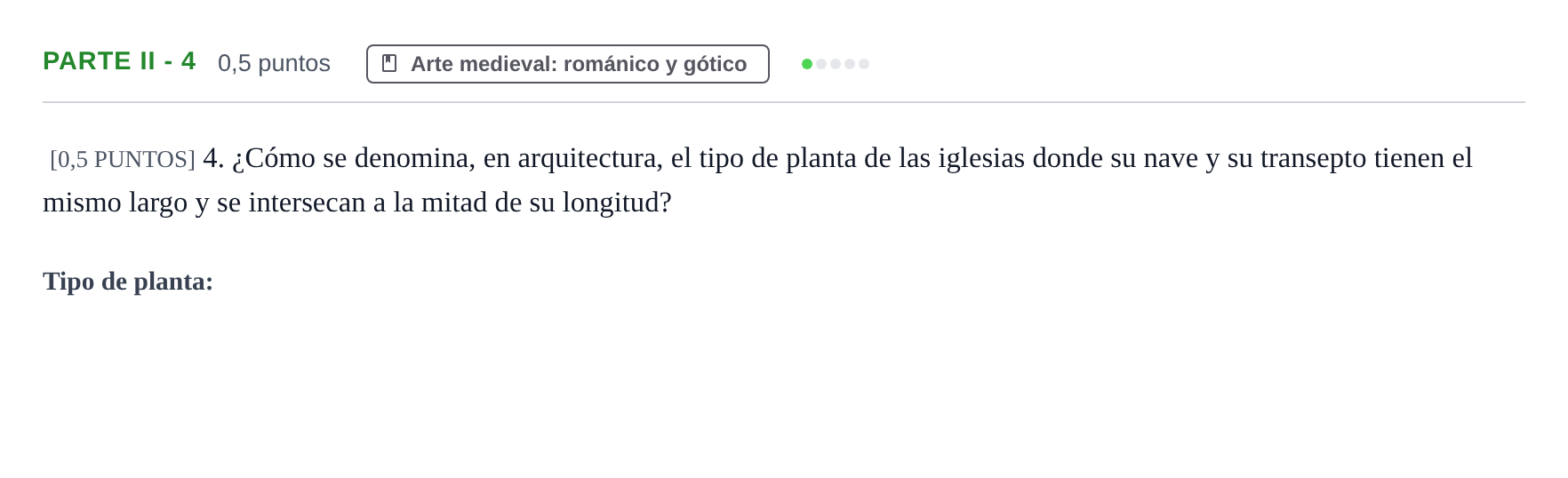This screenshot has height=478, width=1568.
Task: Click the 'Tipo de planta:' label
Action: [x=128, y=282]
